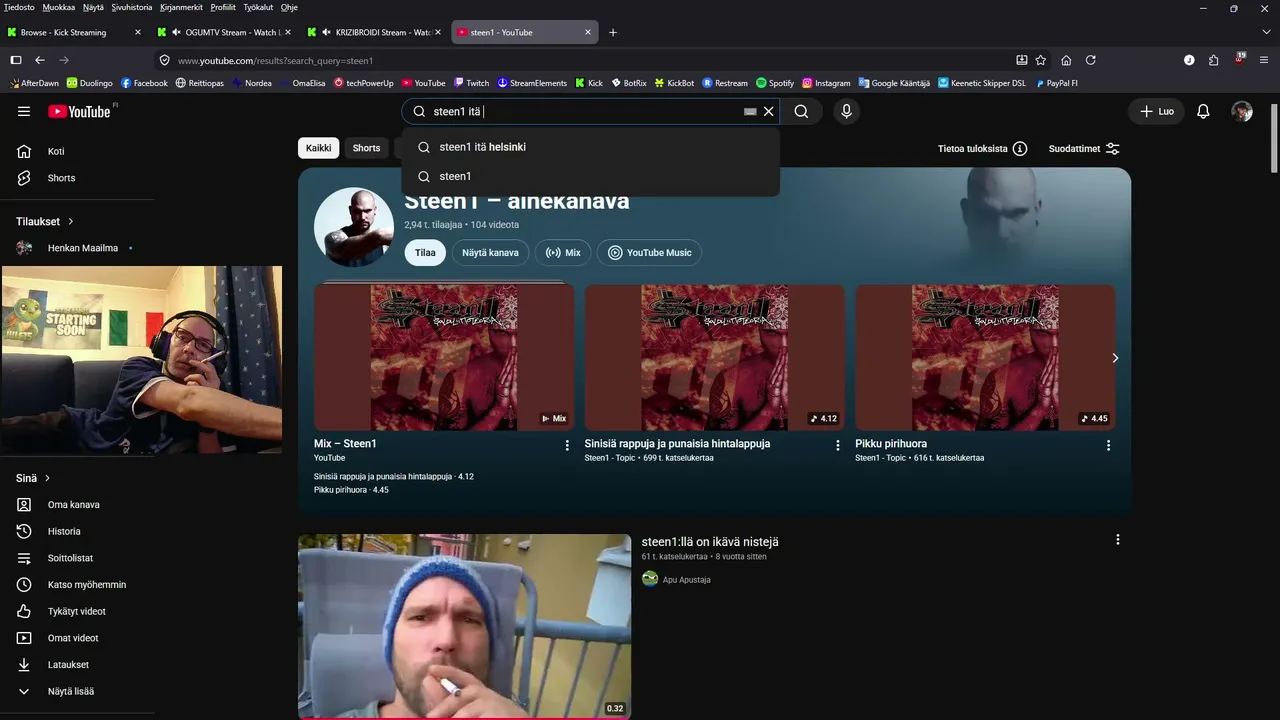Open the Duolingo bookmark
Image resolution: width=1280 pixels, height=720 pixels.
point(89,83)
